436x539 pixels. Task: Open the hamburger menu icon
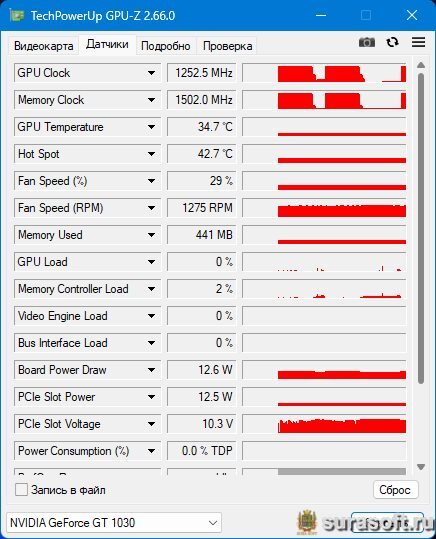(x=418, y=42)
